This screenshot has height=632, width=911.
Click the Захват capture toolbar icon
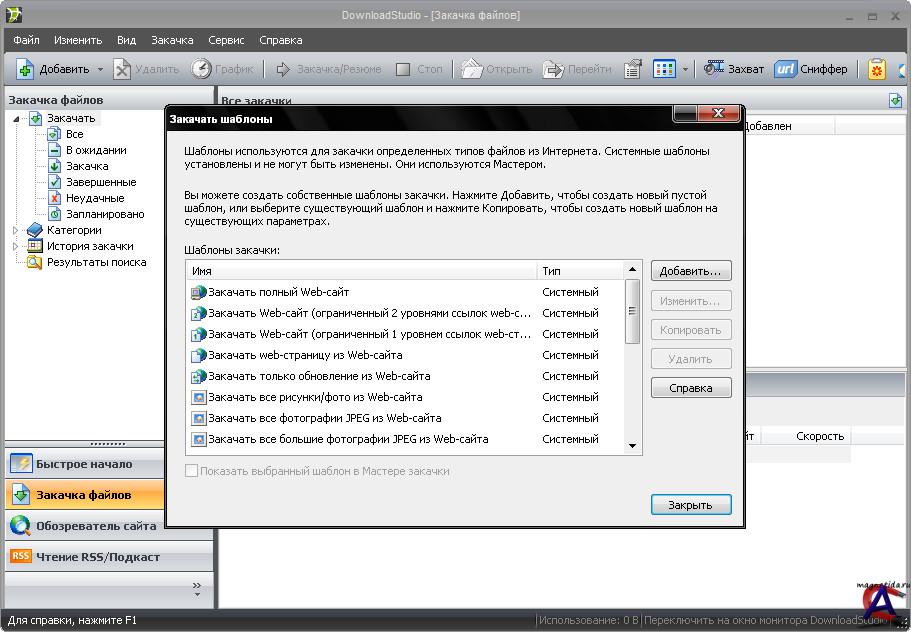tap(713, 69)
